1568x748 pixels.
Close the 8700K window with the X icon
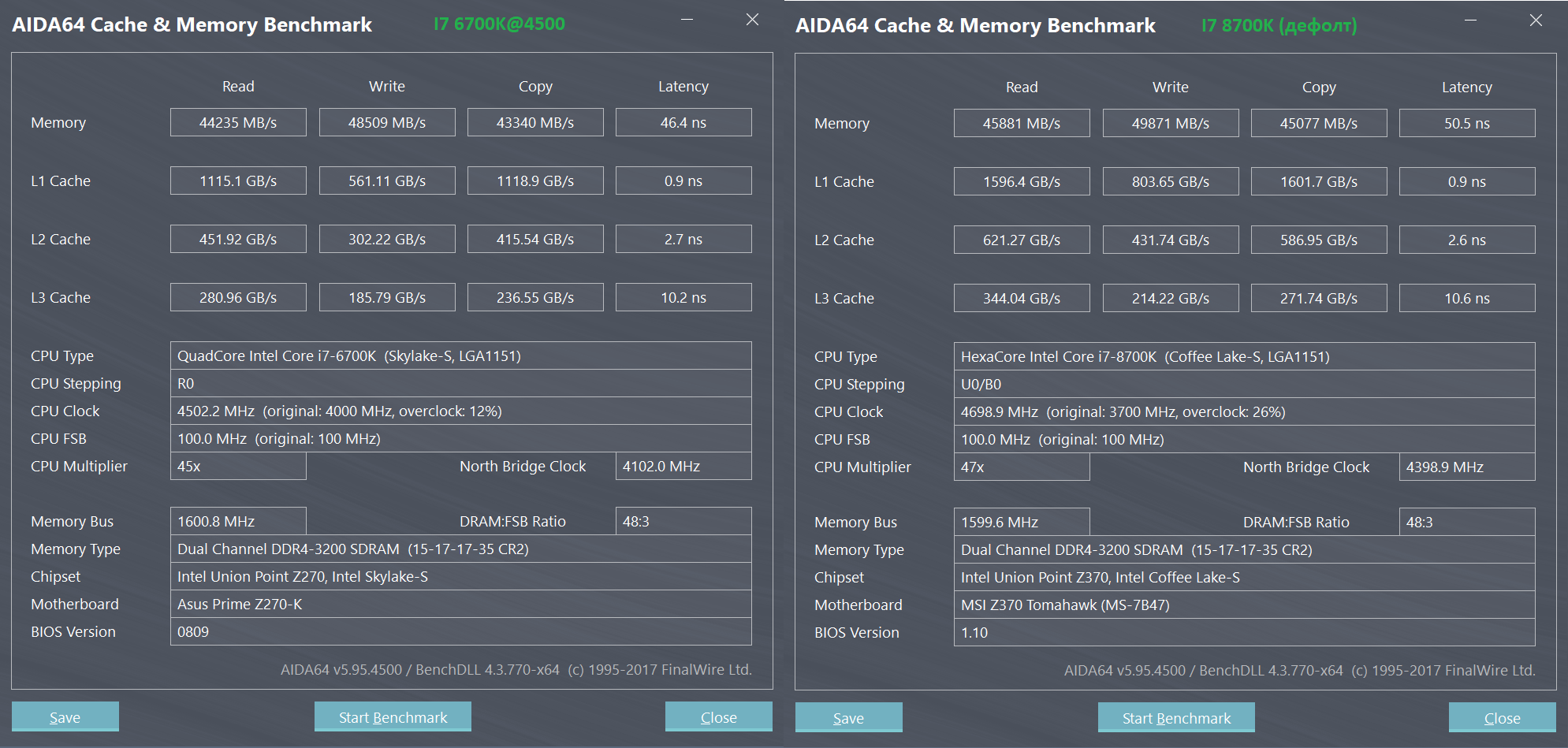click(x=1536, y=20)
